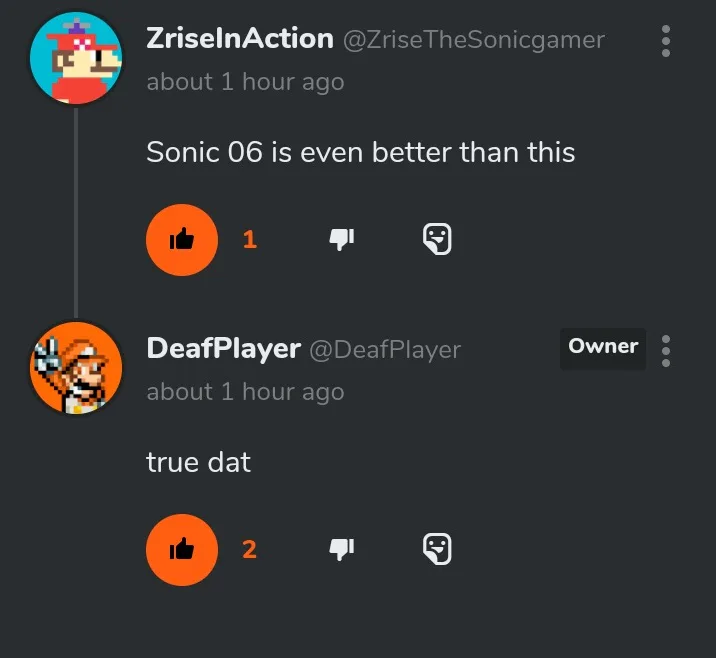Image resolution: width=716 pixels, height=658 pixels.
Task: Like DeafPlayer's "true dat" reply
Action: coord(182,549)
